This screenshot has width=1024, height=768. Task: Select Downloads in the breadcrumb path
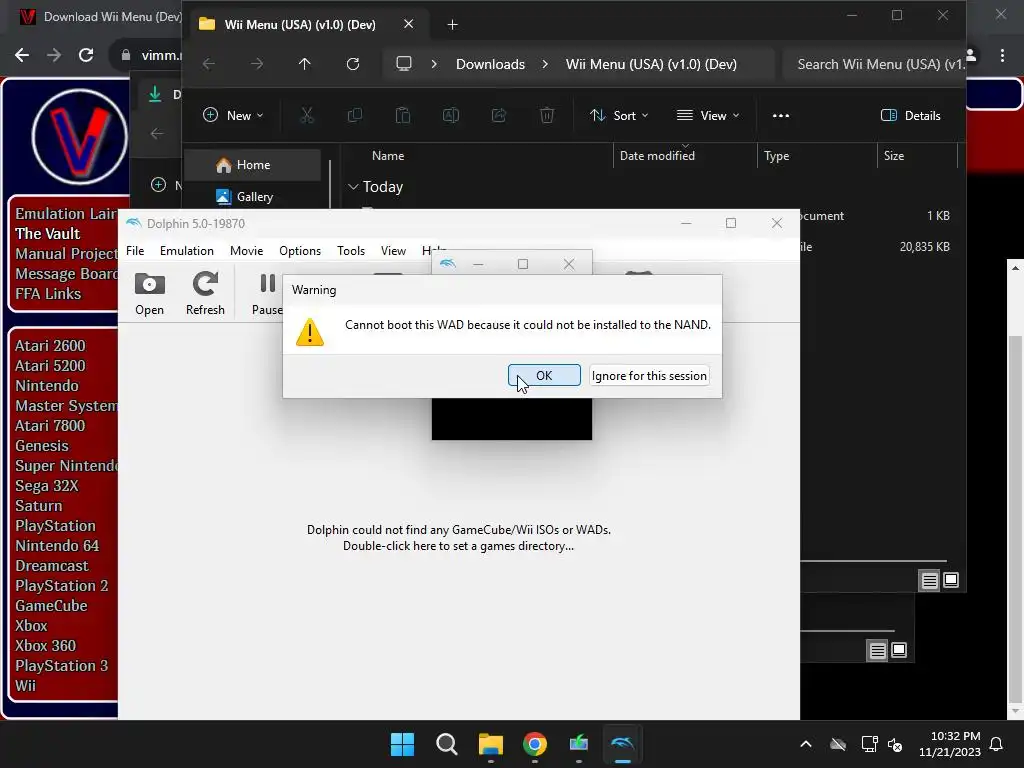tap(490, 64)
